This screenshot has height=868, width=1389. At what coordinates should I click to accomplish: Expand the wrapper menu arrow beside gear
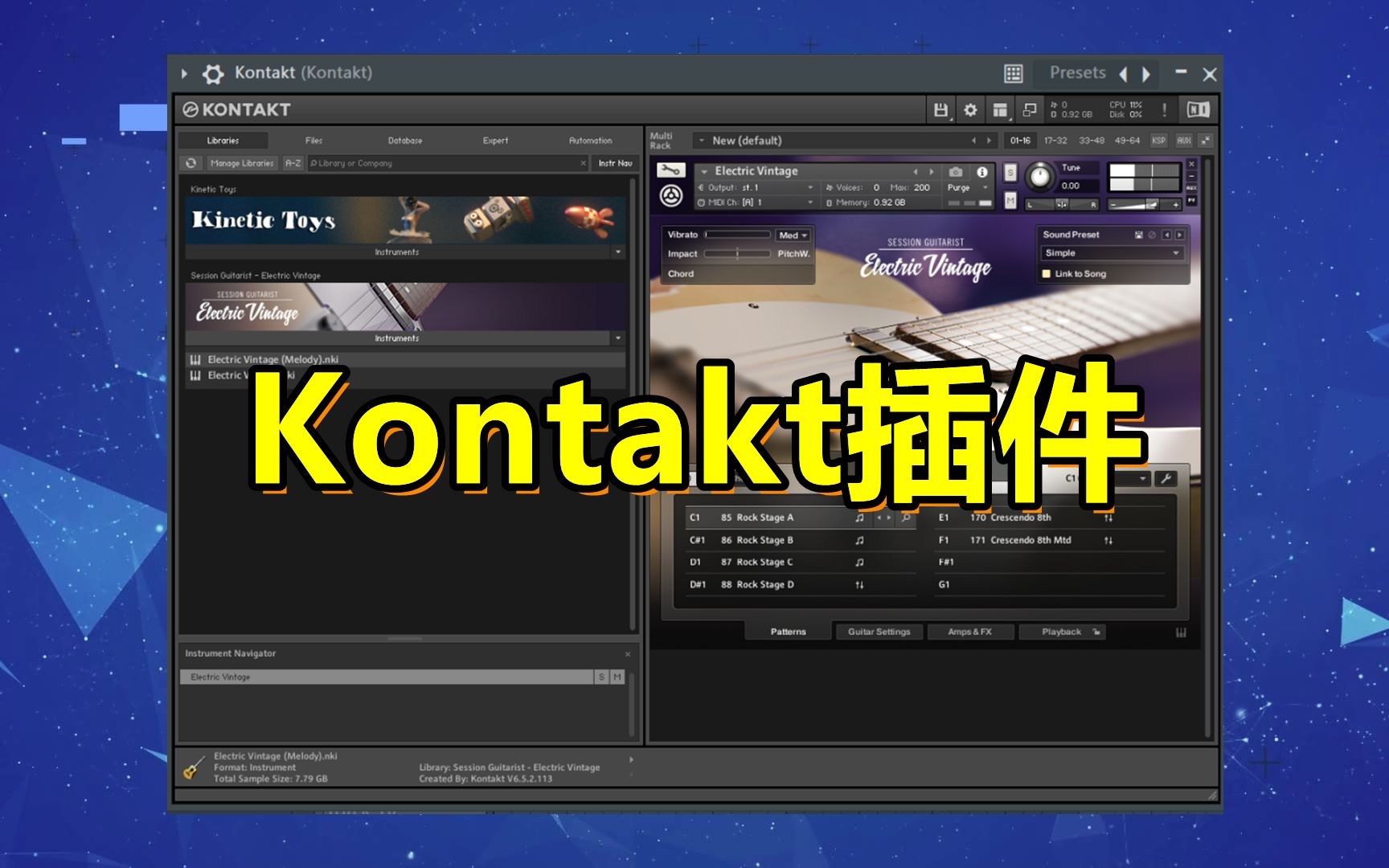click(x=184, y=74)
